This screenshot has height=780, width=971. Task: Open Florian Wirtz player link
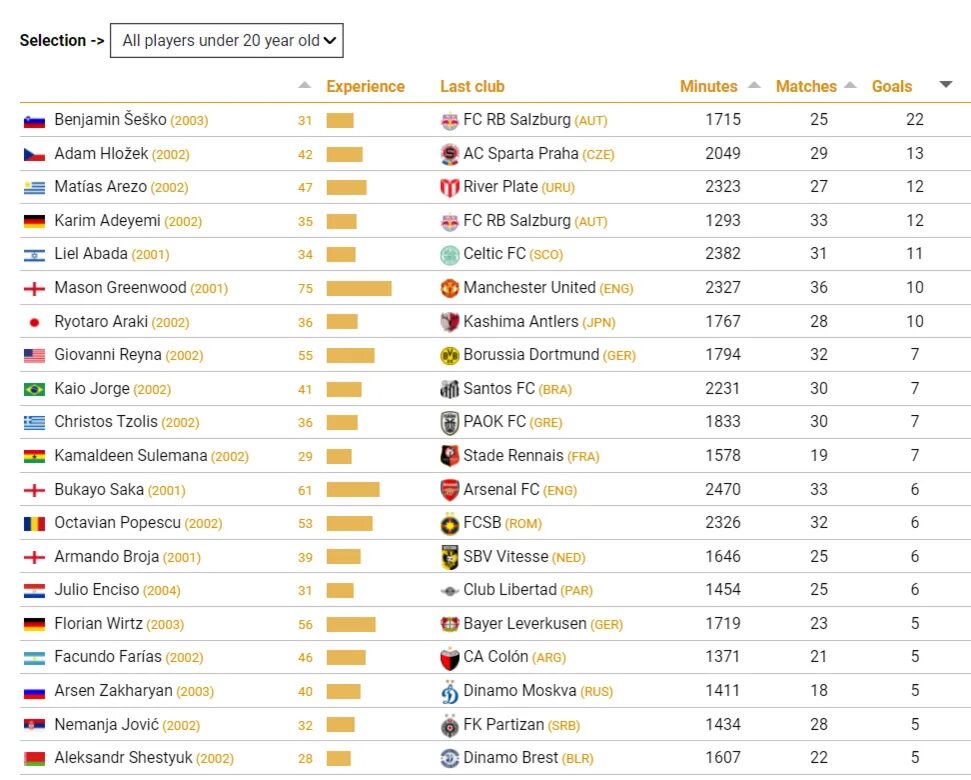coord(98,624)
